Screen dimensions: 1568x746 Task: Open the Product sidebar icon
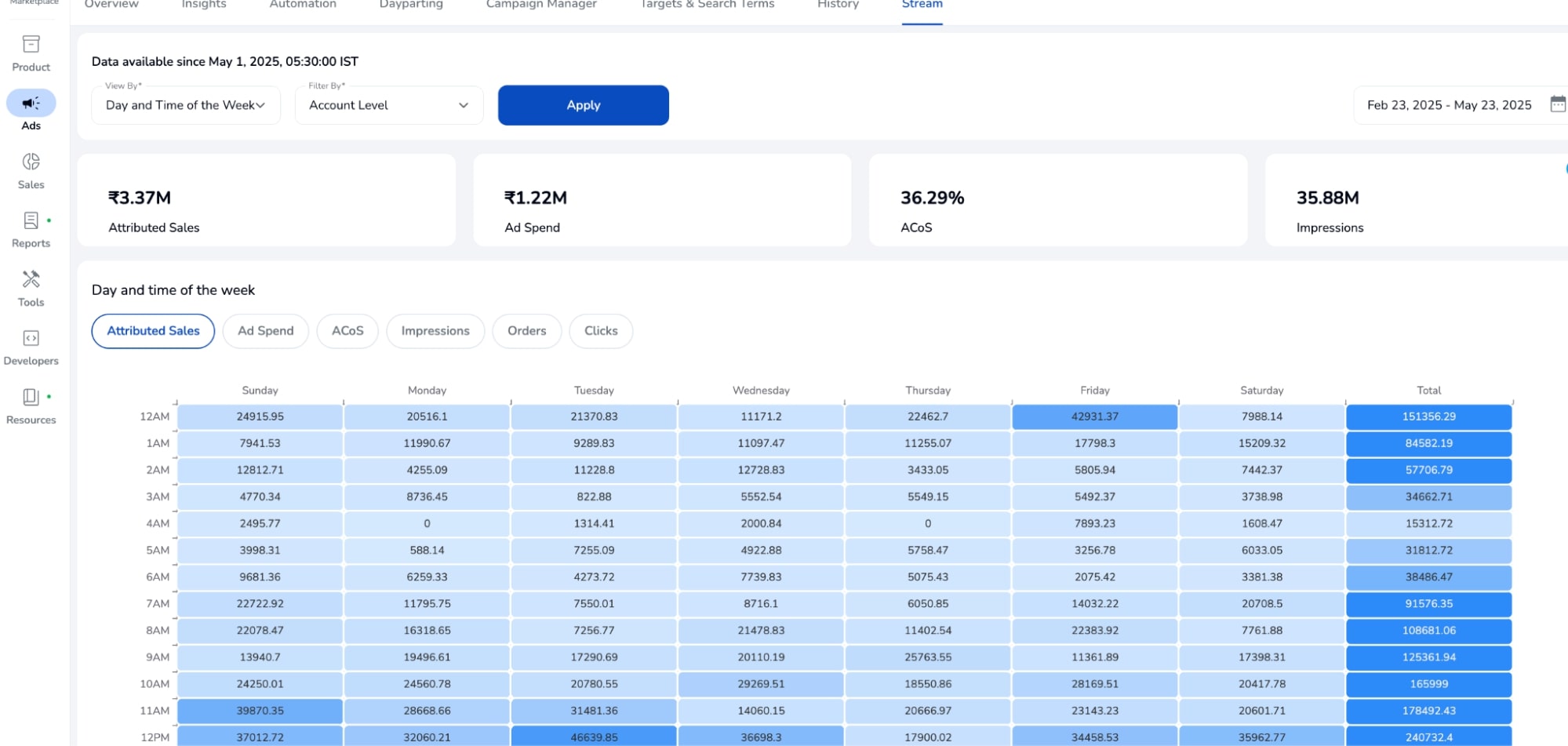tap(31, 45)
